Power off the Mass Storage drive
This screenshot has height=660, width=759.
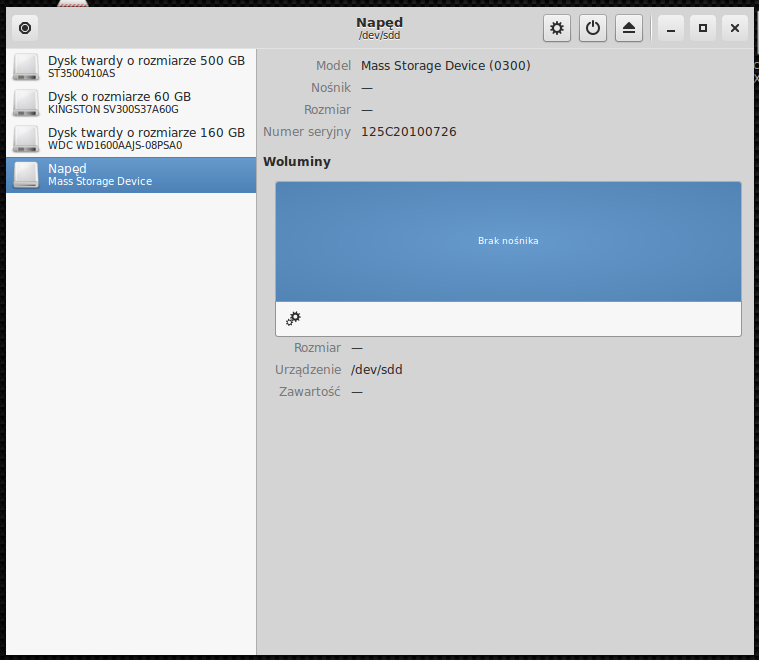(593, 28)
